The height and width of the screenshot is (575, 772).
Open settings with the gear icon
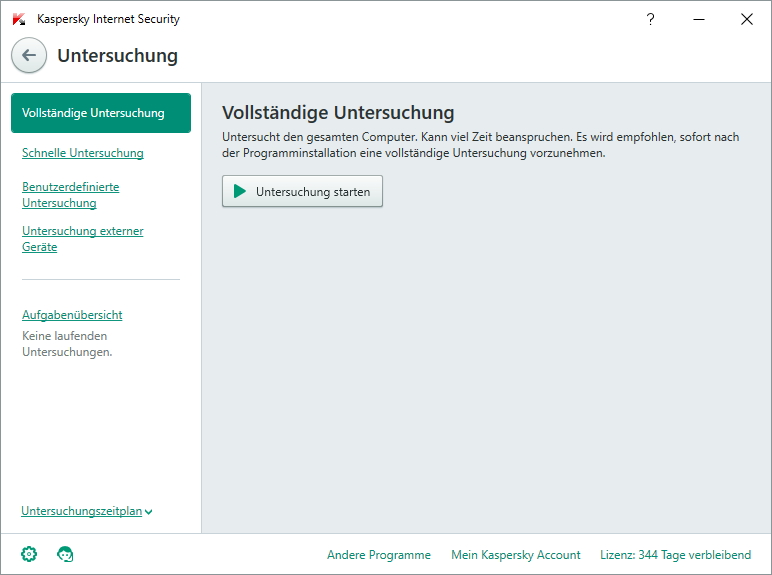[x=29, y=554]
